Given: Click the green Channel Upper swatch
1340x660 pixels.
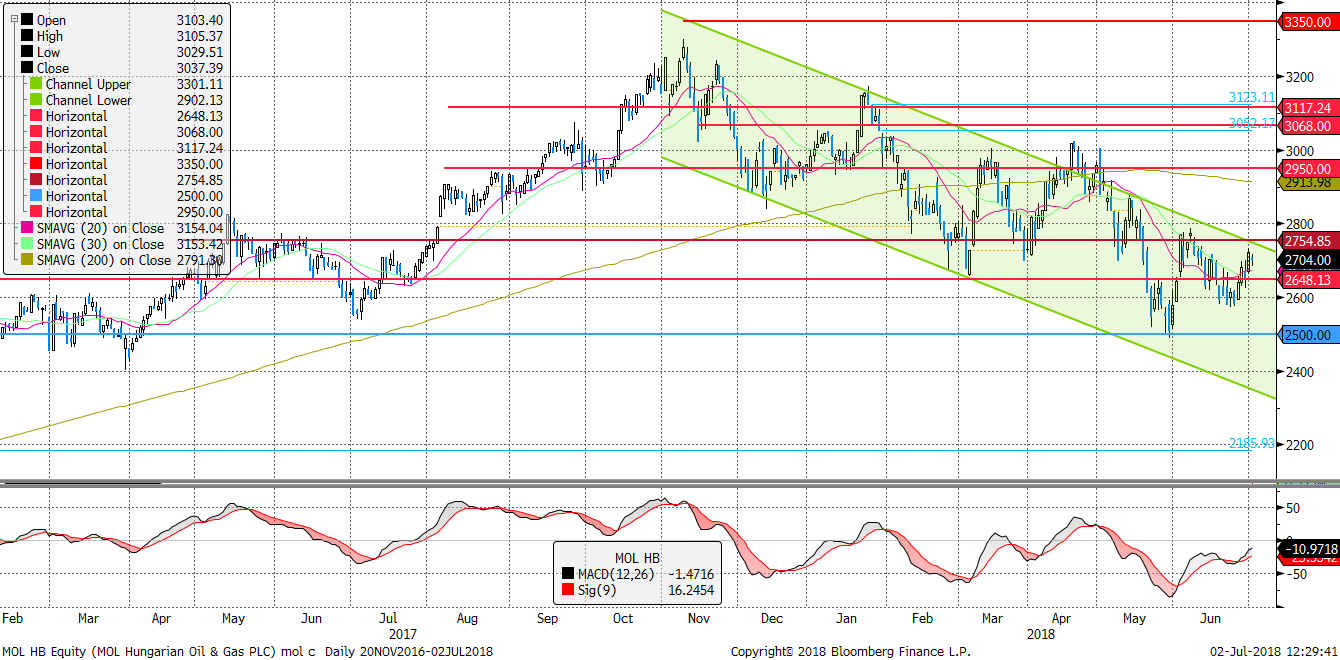Looking at the screenshot, I should click(35, 84).
